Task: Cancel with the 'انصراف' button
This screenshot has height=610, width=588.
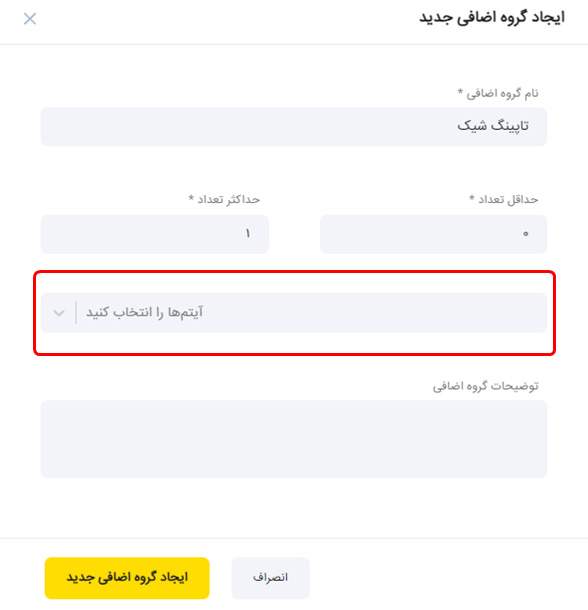Action: (x=270, y=578)
